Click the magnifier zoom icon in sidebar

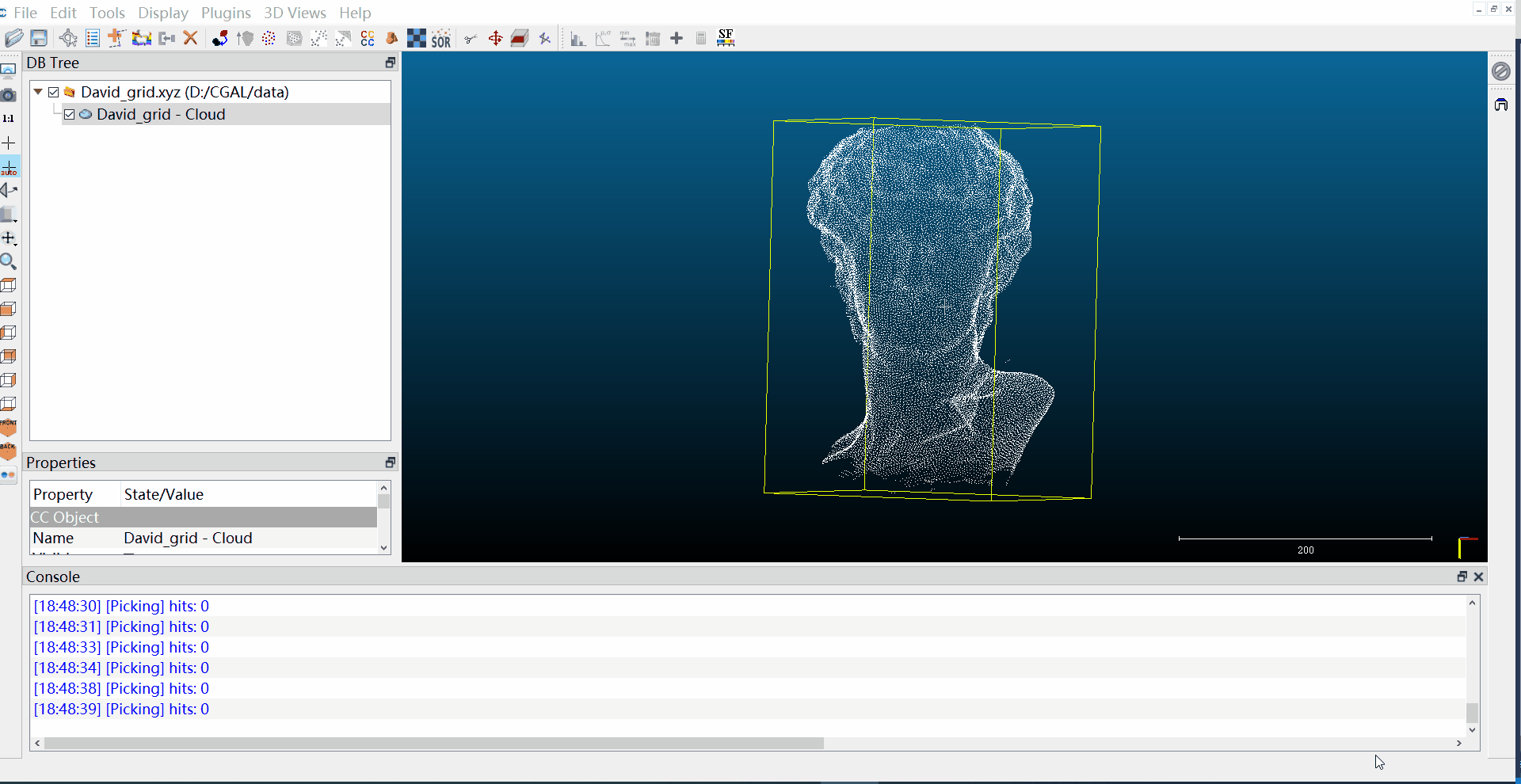[9, 261]
